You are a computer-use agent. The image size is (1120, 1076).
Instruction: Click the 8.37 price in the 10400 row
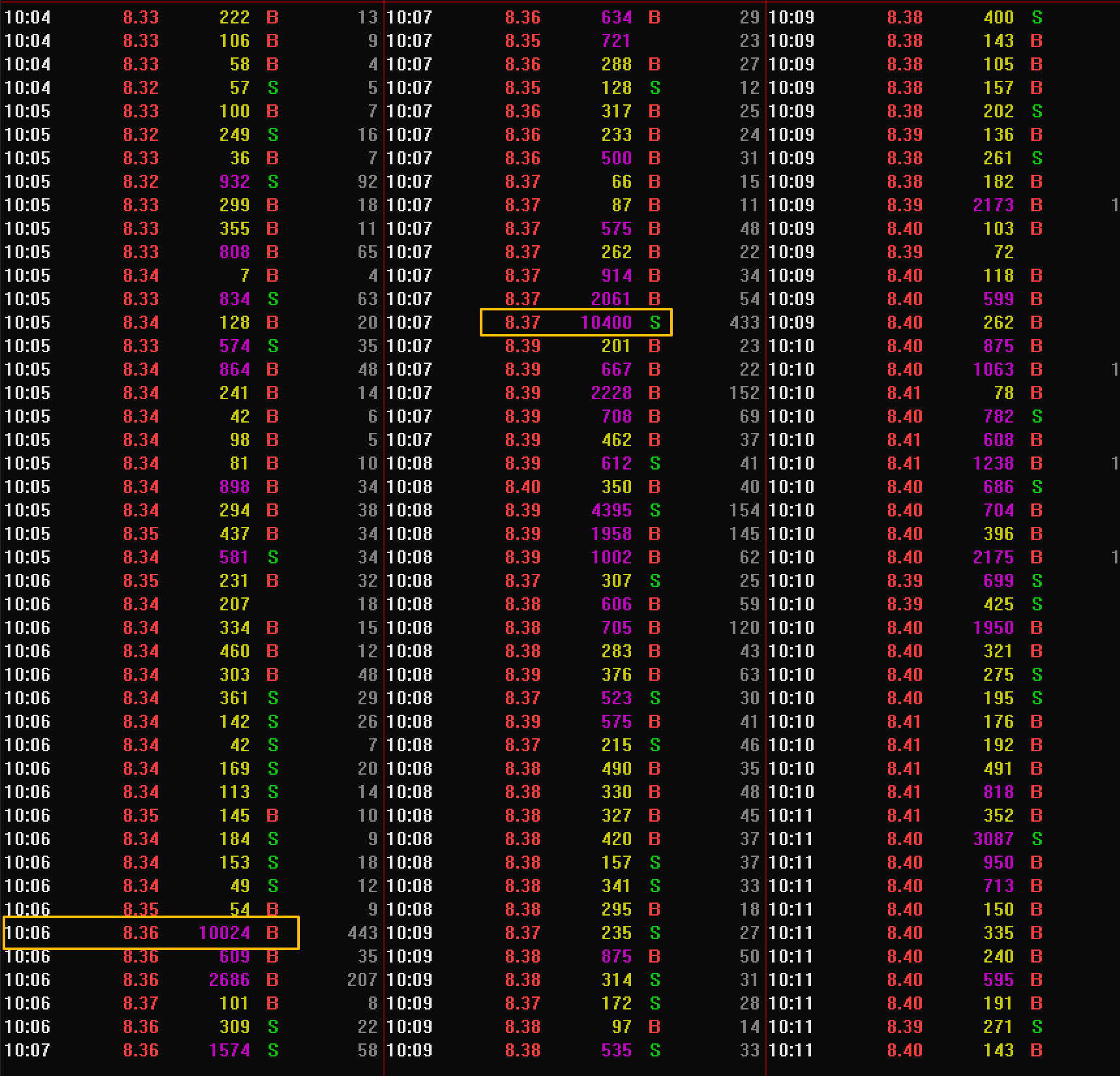tap(523, 322)
